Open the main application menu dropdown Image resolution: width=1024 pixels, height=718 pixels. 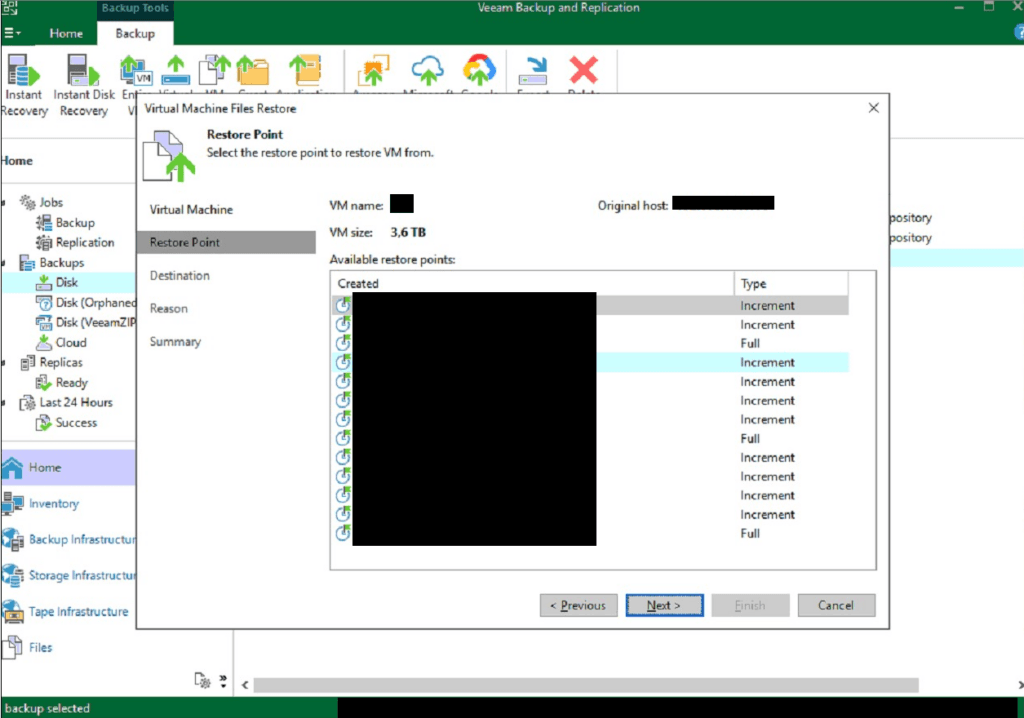(13, 33)
